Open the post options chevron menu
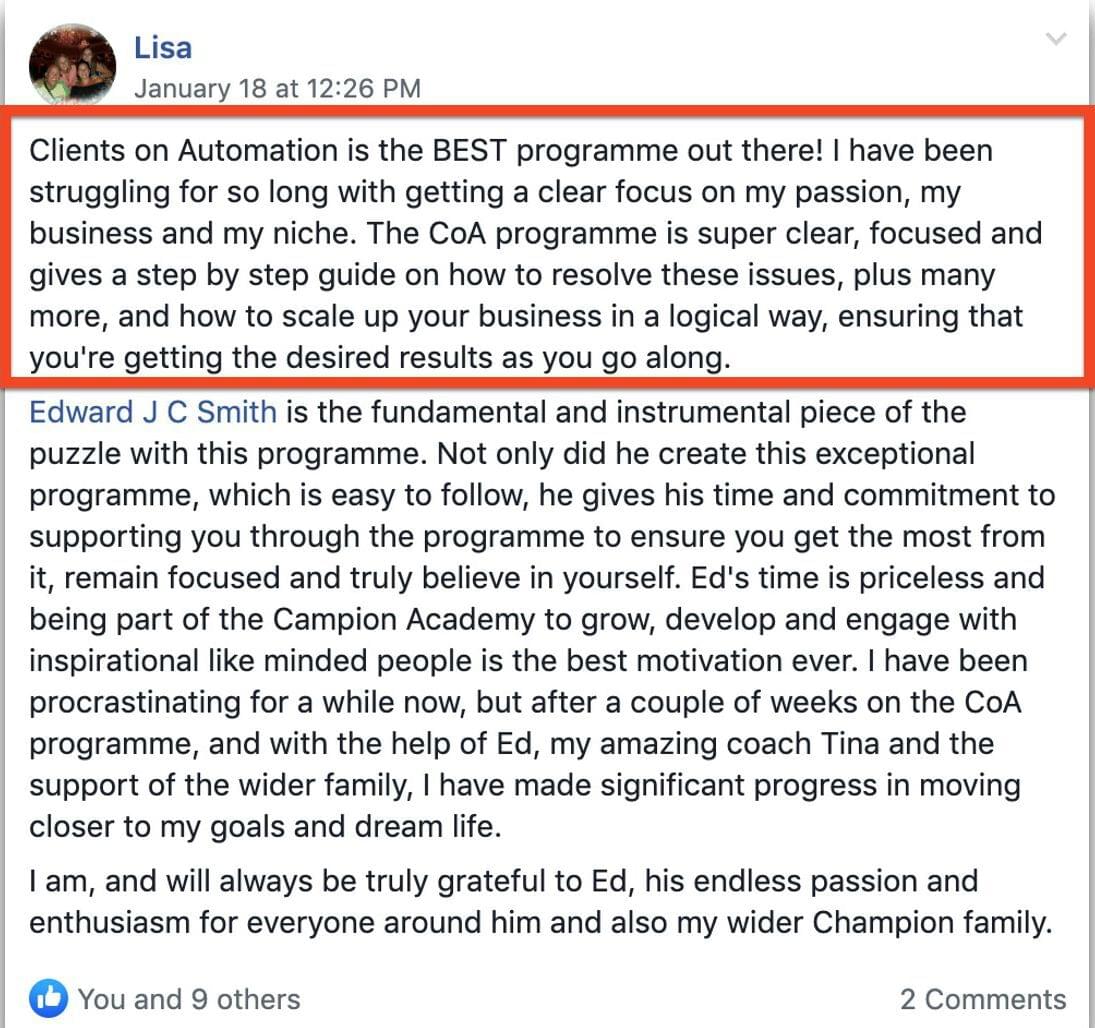This screenshot has width=1095, height=1028. pyautogui.click(x=1056, y=38)
